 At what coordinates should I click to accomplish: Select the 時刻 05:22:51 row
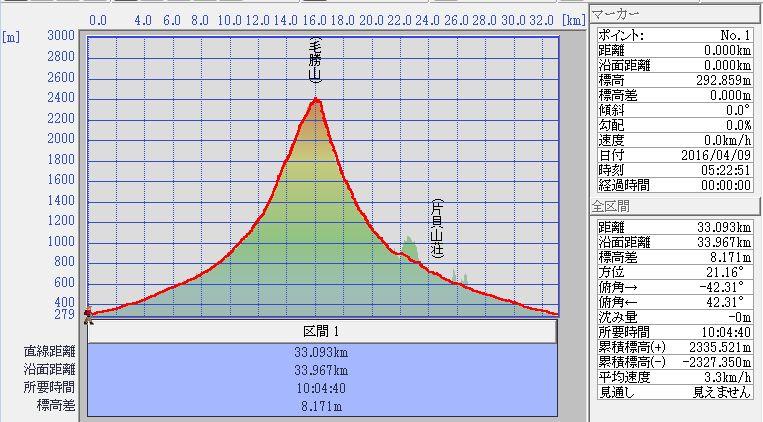pos(673,170)
